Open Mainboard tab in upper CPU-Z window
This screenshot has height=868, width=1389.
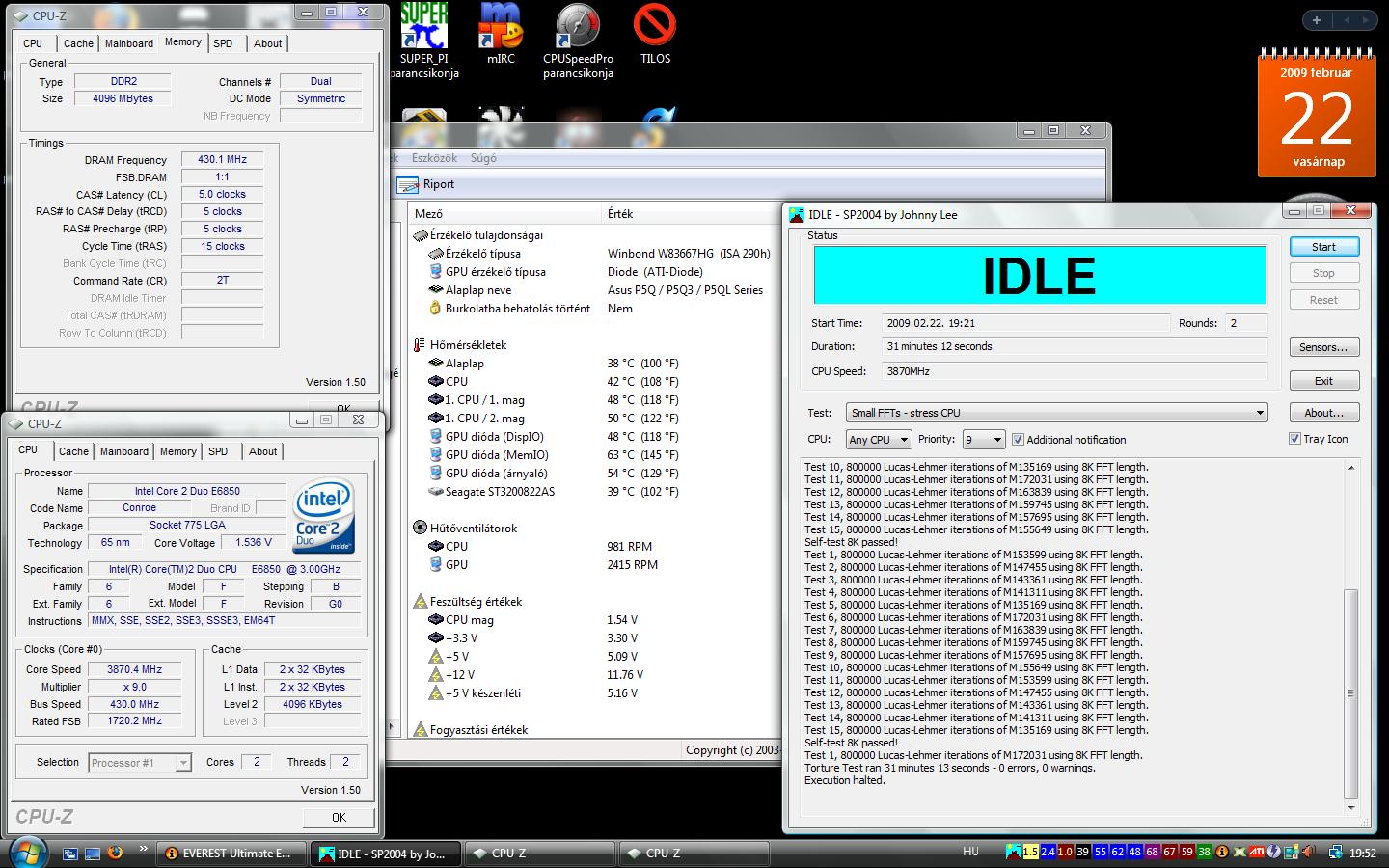[129, 43]
